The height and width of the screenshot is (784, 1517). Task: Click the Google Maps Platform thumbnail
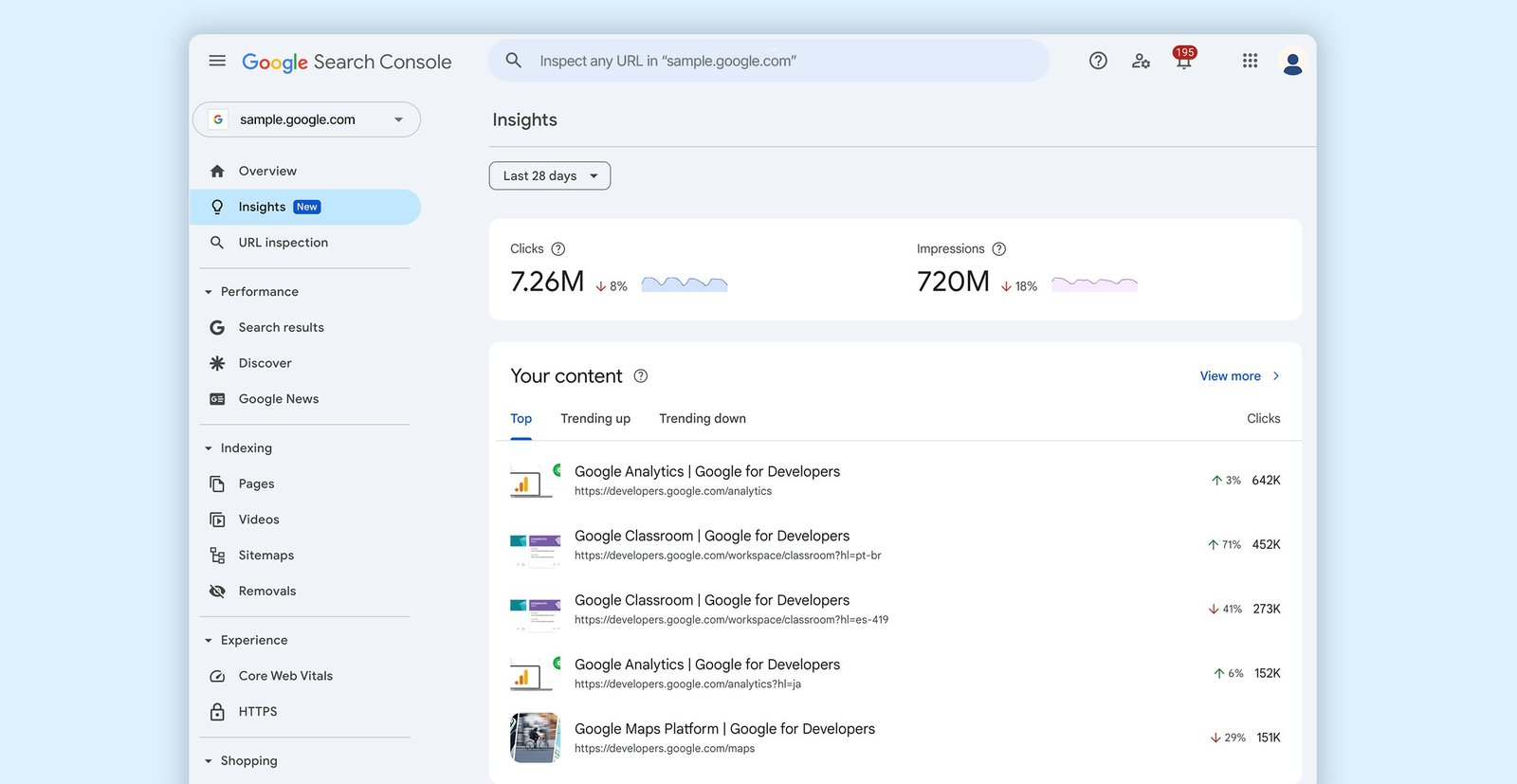pos(535,738)
